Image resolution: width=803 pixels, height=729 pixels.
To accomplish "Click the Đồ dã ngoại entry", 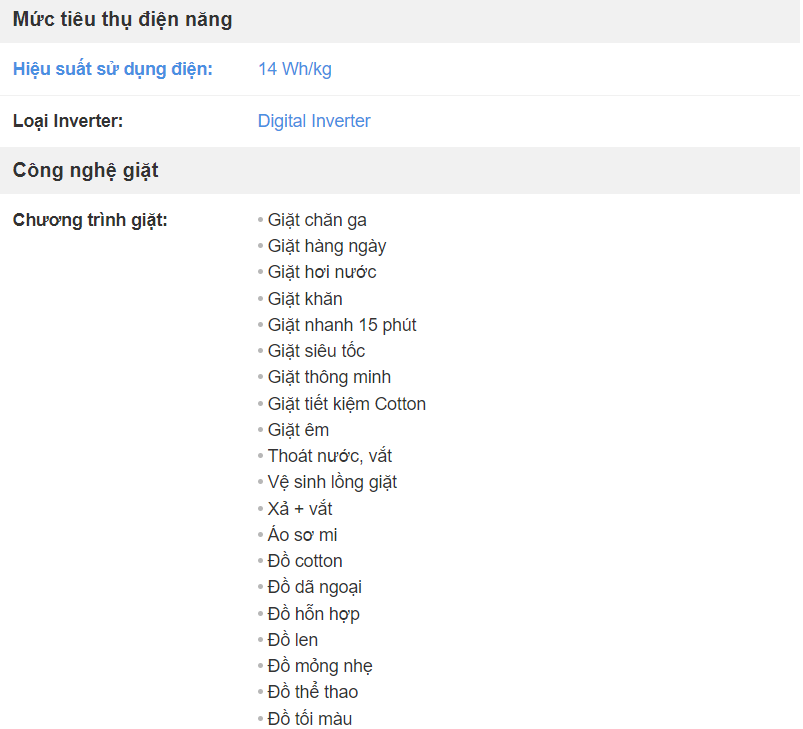I will (314, 587).
